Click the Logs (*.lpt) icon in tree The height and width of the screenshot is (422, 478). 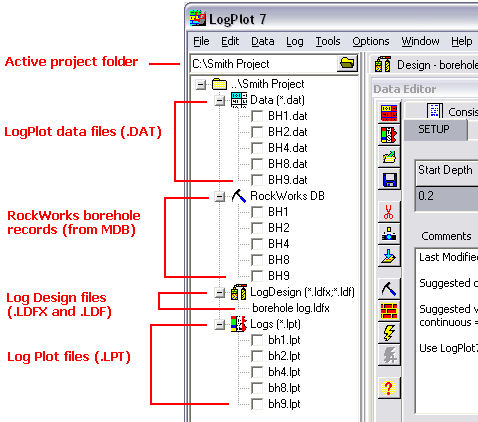pyautogui.click(x=239, y=324)
